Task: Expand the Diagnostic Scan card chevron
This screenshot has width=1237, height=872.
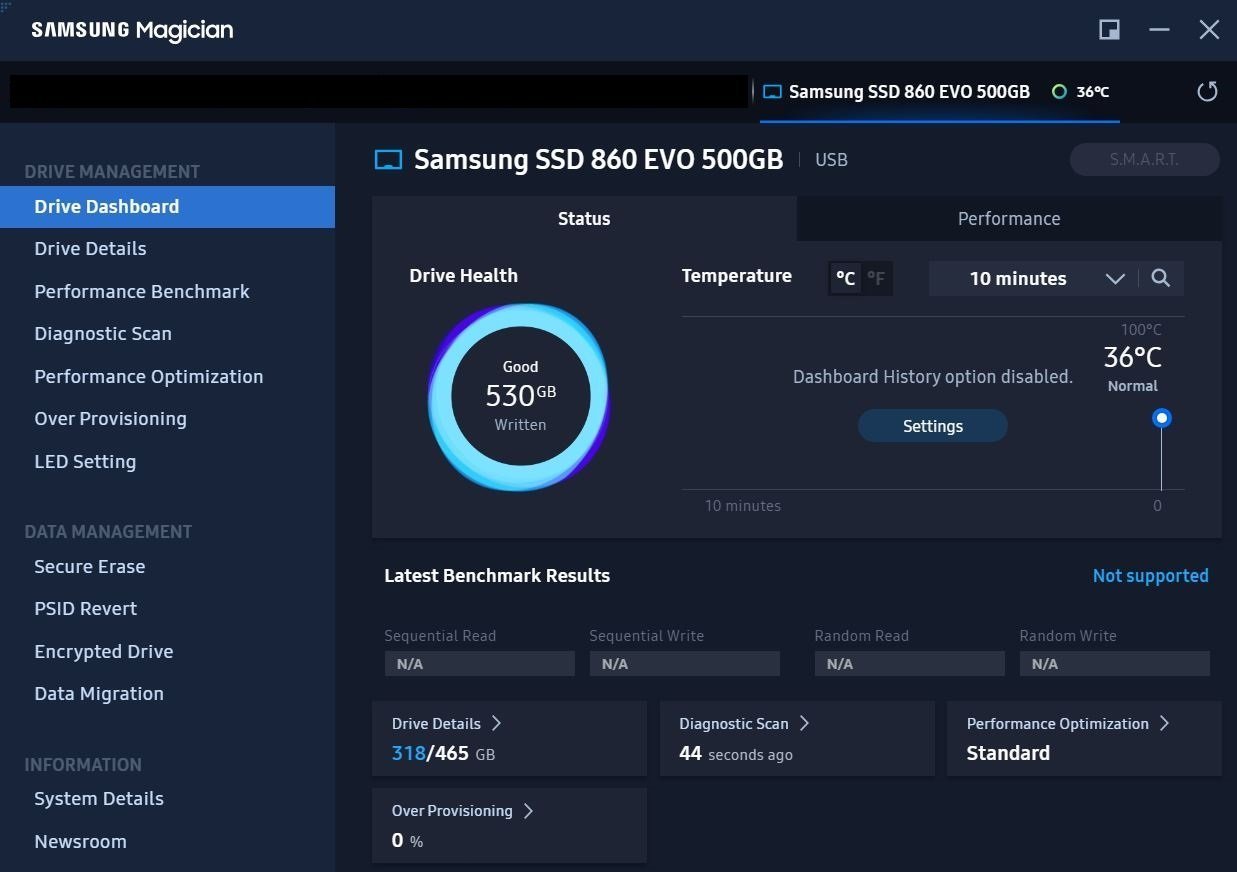Action: pos(804,723)
